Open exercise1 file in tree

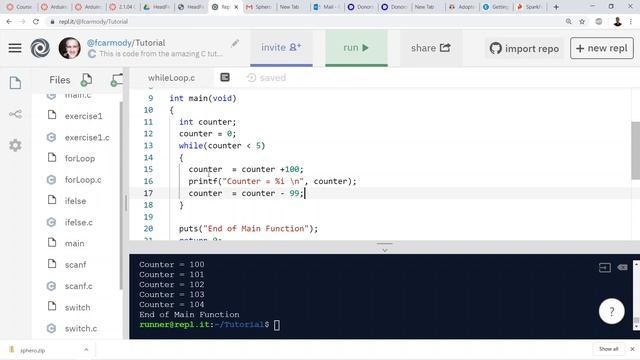[x=83, y=116]
